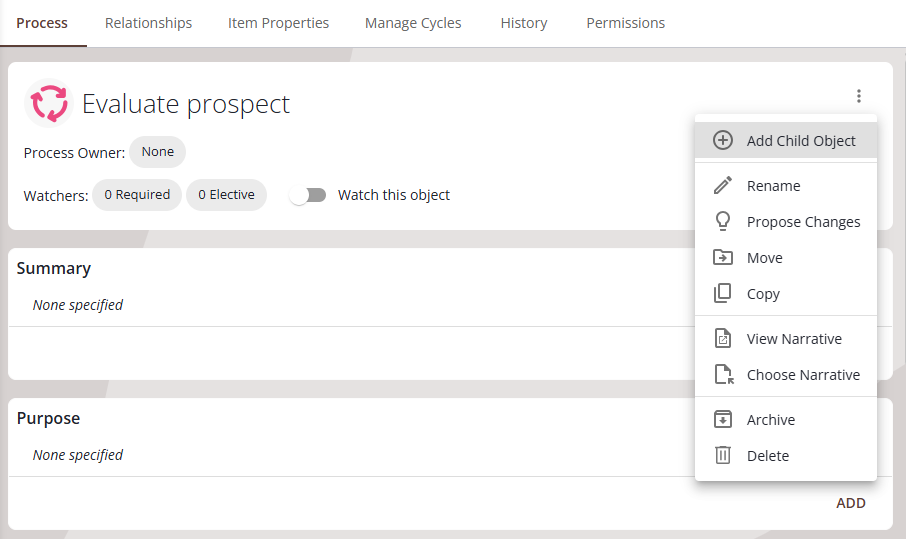906x539 pixels.
Task: Click the Move folder icon
Action: (723, 258)
